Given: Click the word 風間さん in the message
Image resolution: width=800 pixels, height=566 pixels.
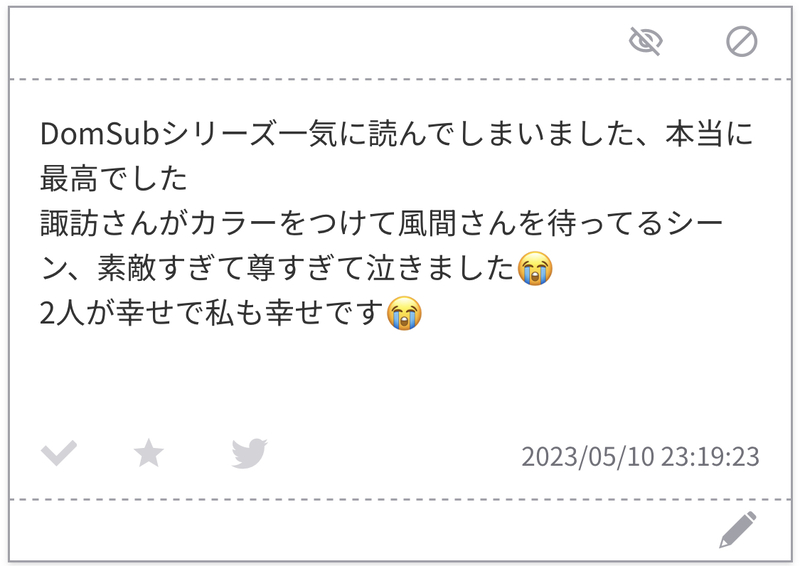Looking at the screenshot, I should click(x=442, y=224).
